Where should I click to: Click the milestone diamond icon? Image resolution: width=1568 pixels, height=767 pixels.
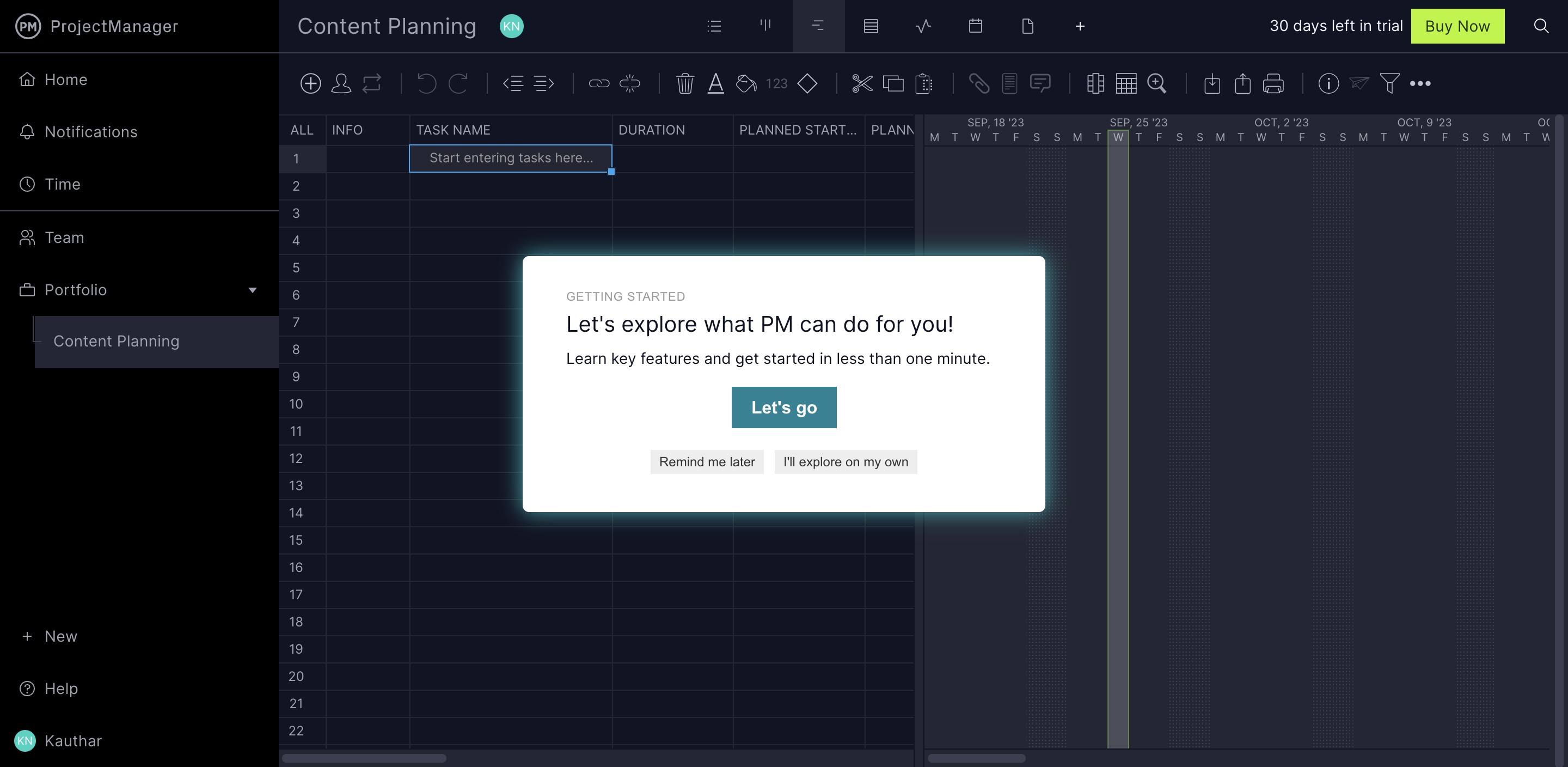(807, 83)
